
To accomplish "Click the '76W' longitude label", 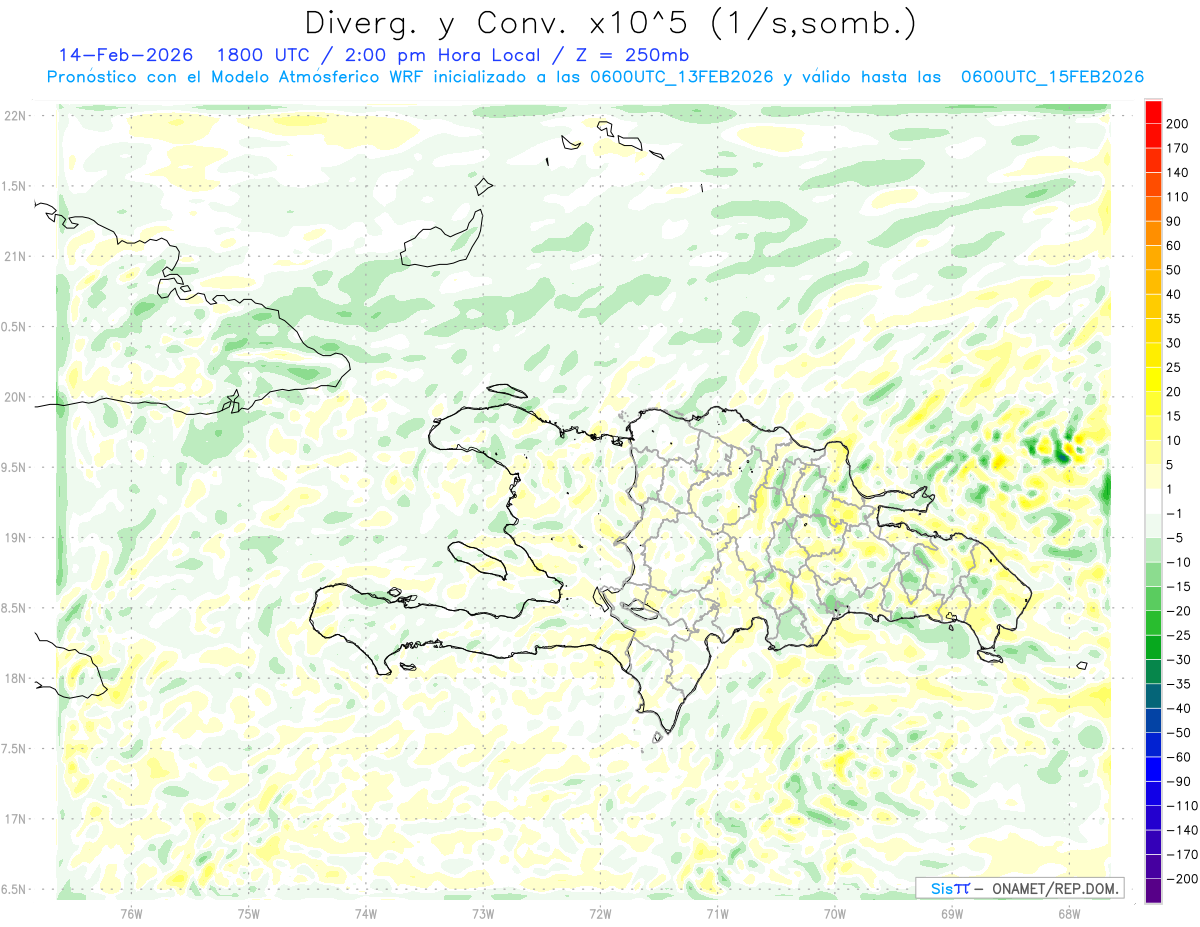I will pos(131,914).
